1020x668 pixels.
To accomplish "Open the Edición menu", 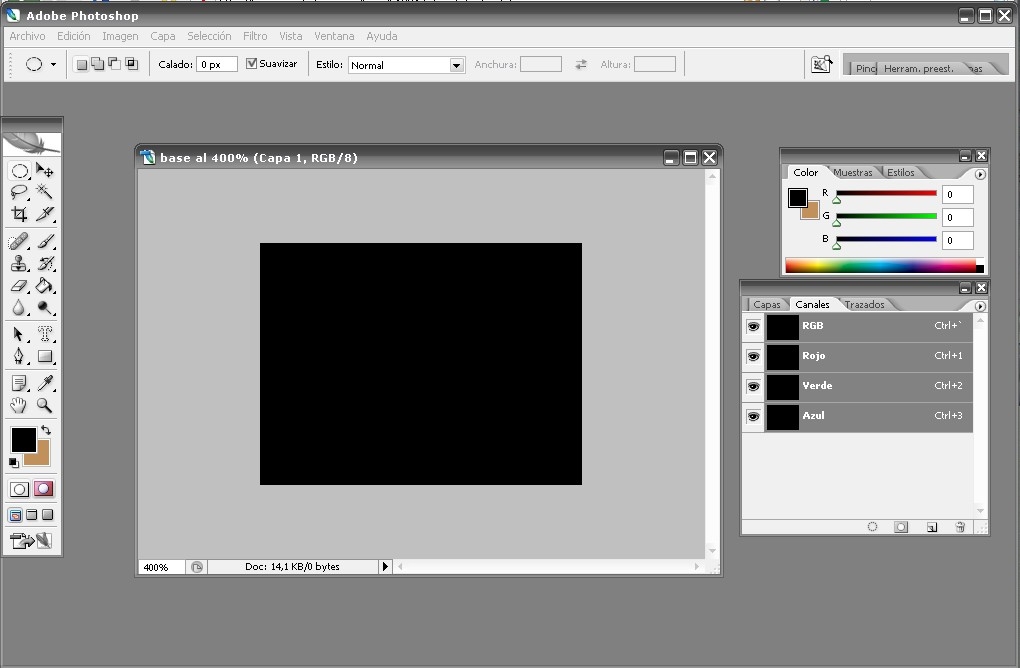I will [74, 36].
